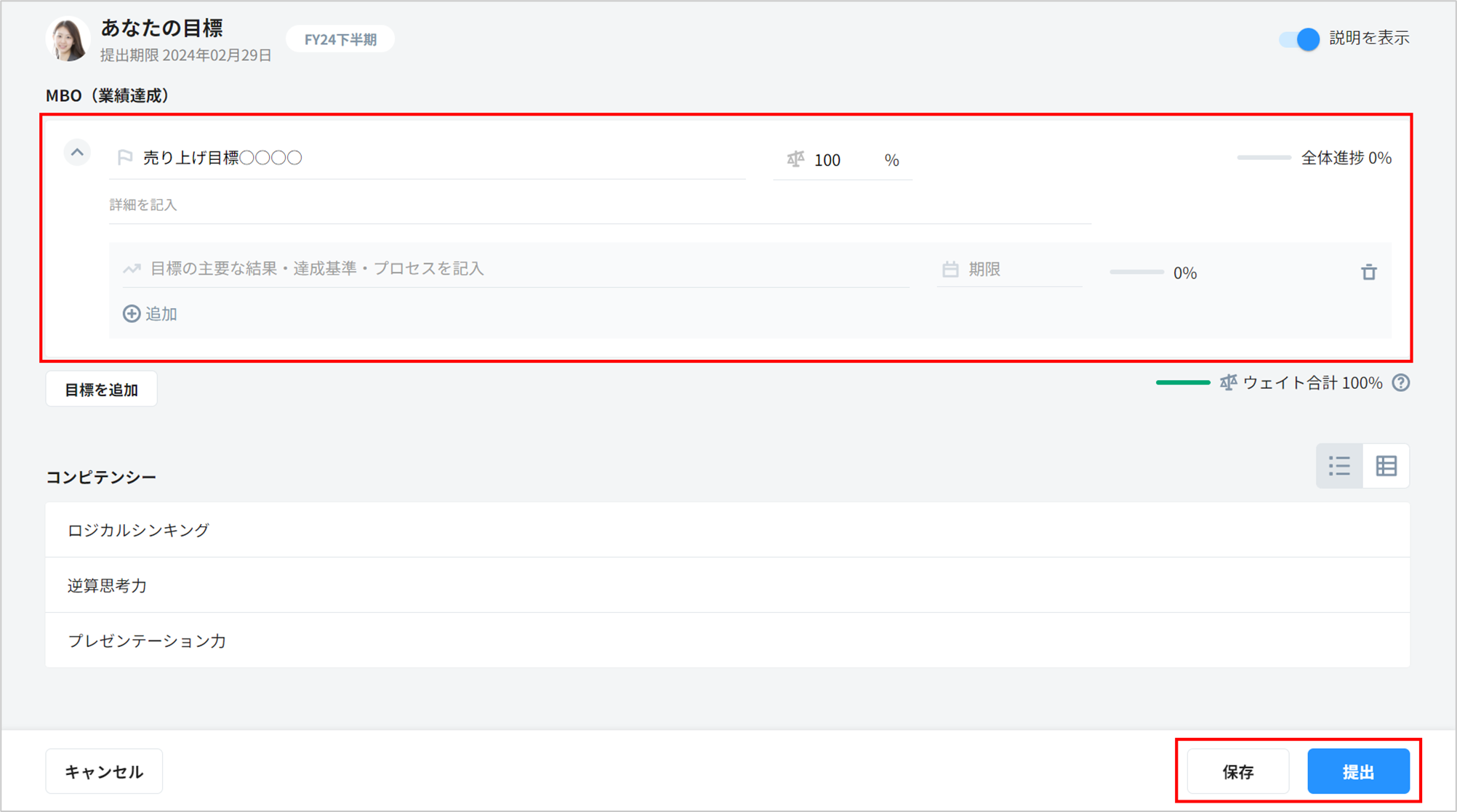Click the plus circle 追加 icon
Screen dimensions: 1457x812
[132, 313]
